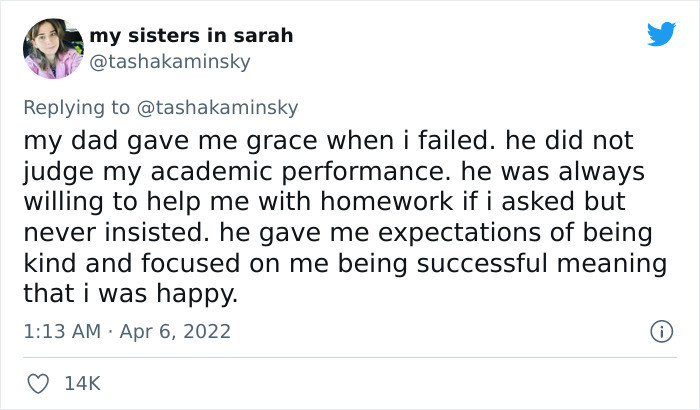Open the 'my sisters in sarah' display name
The width and height of the screenshot is (700, 410).
coord(191,35)
